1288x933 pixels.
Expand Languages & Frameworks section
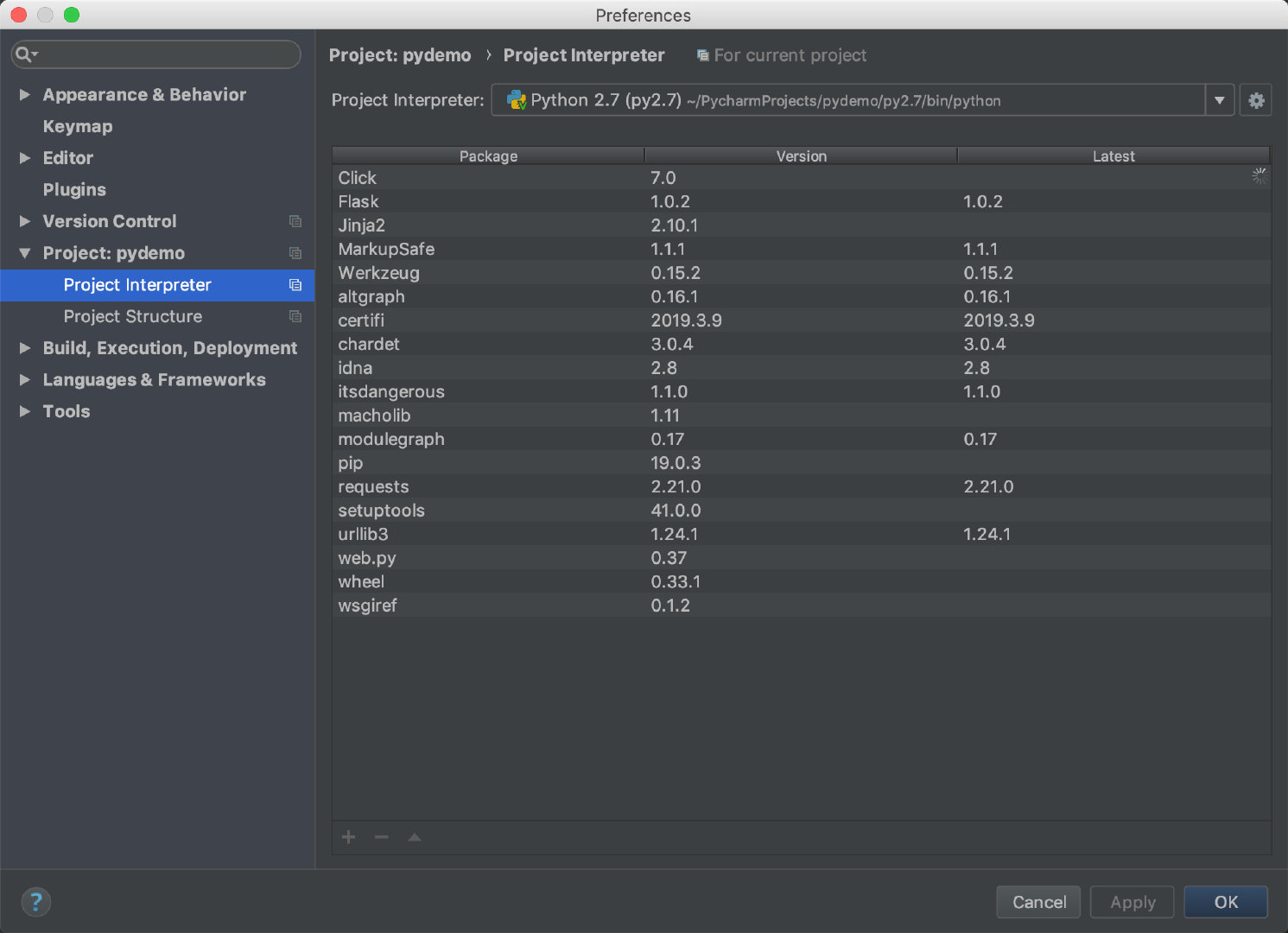pyautogui.click(x=25, y=380)
